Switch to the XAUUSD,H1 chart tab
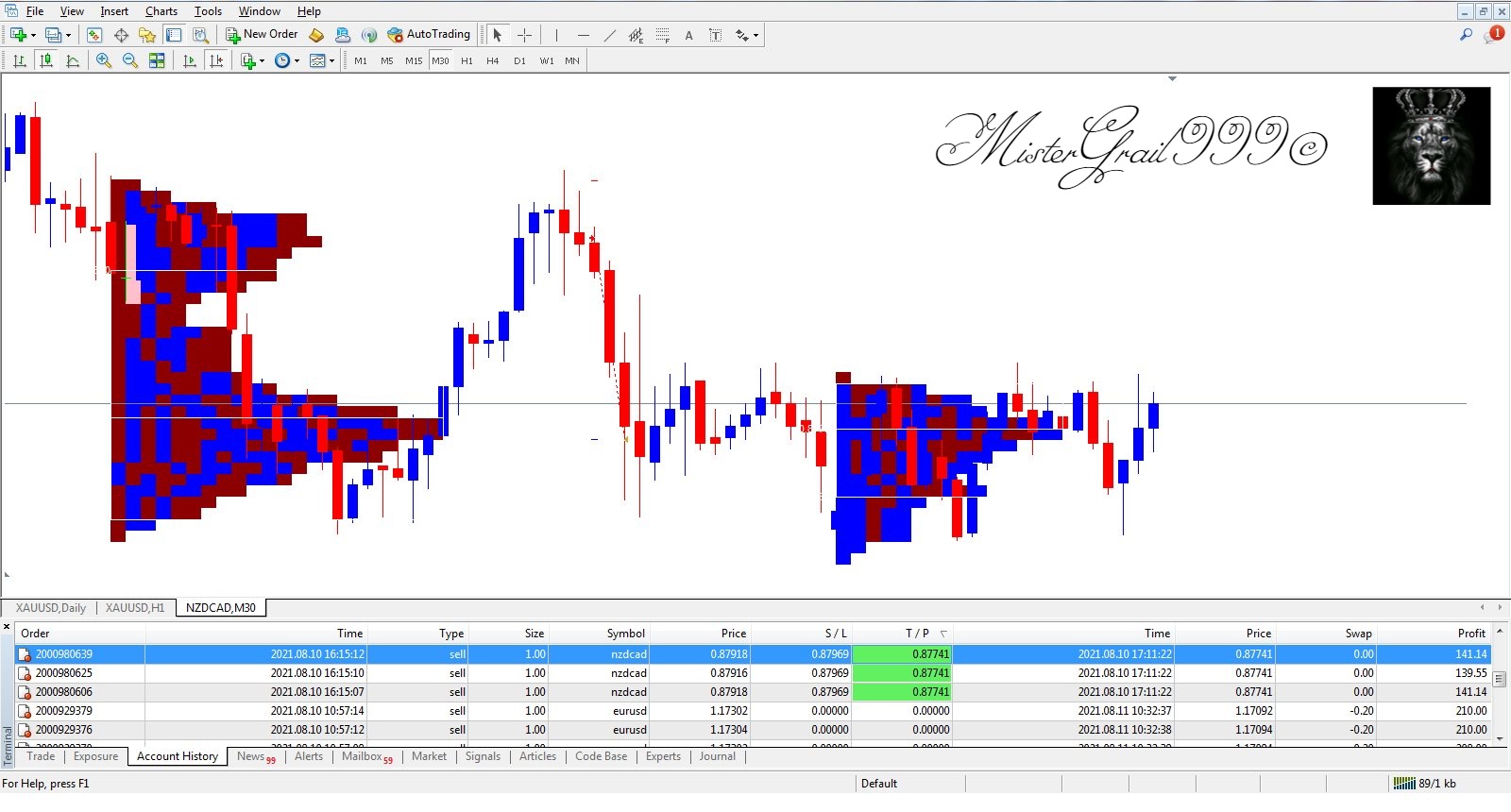Screen dimensions: 1511x812 (x=135, y=608)
